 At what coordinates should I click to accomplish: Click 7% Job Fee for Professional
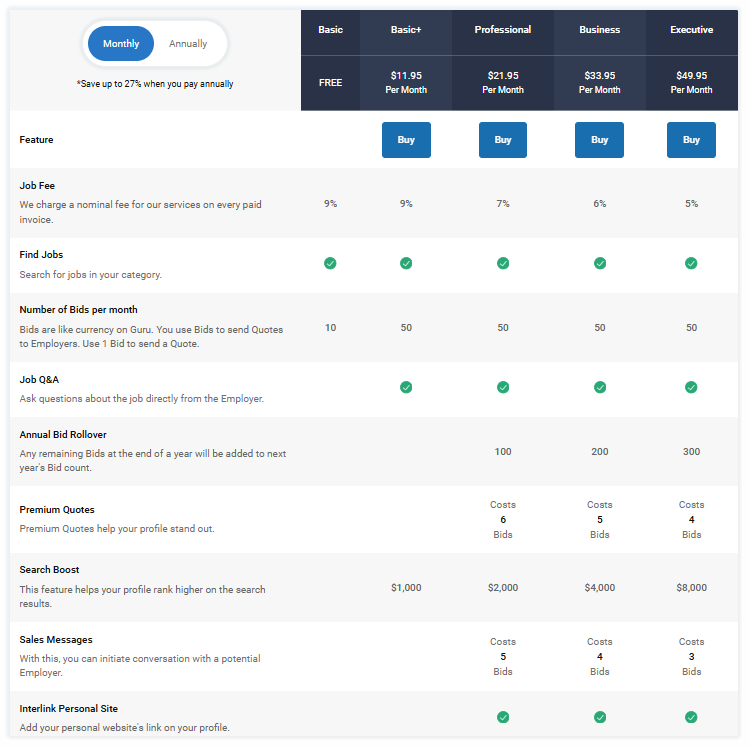[503, 204]
